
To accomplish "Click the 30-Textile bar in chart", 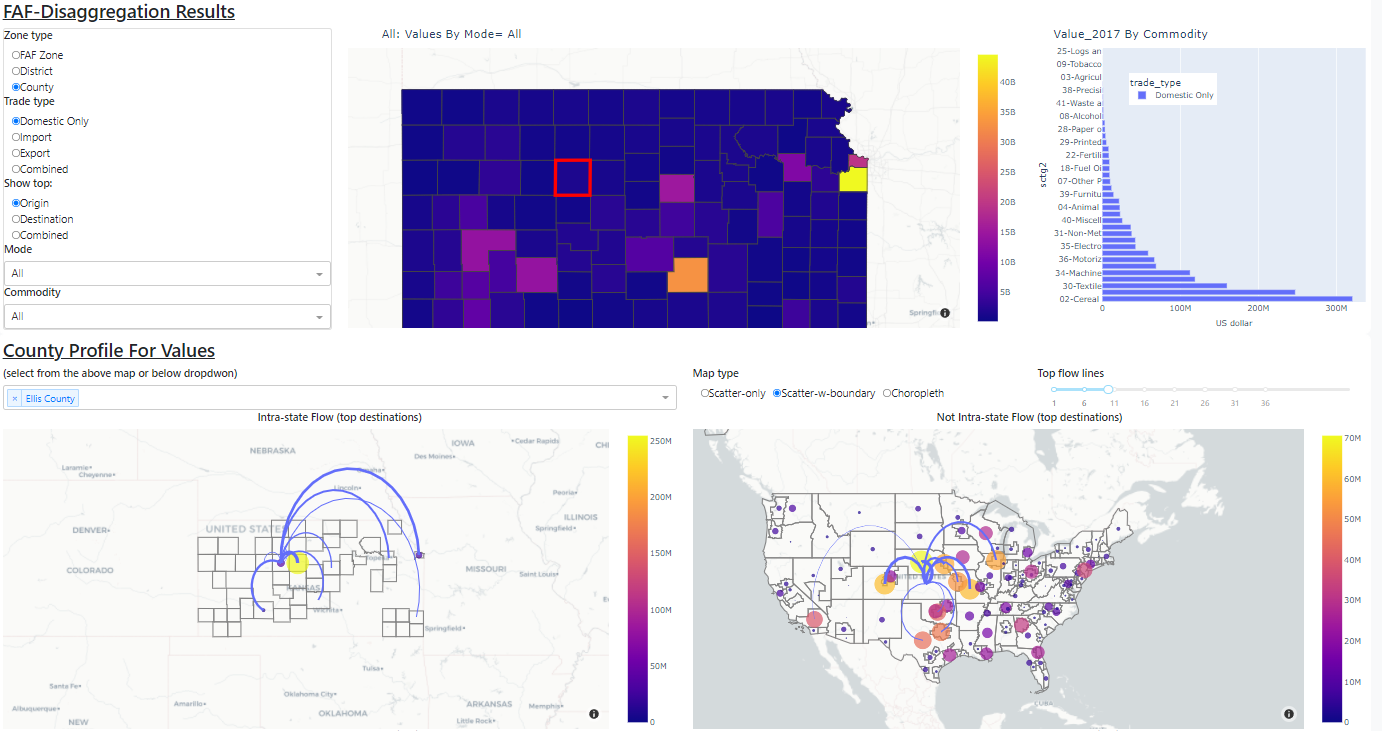I will [x=1164, y=285].
